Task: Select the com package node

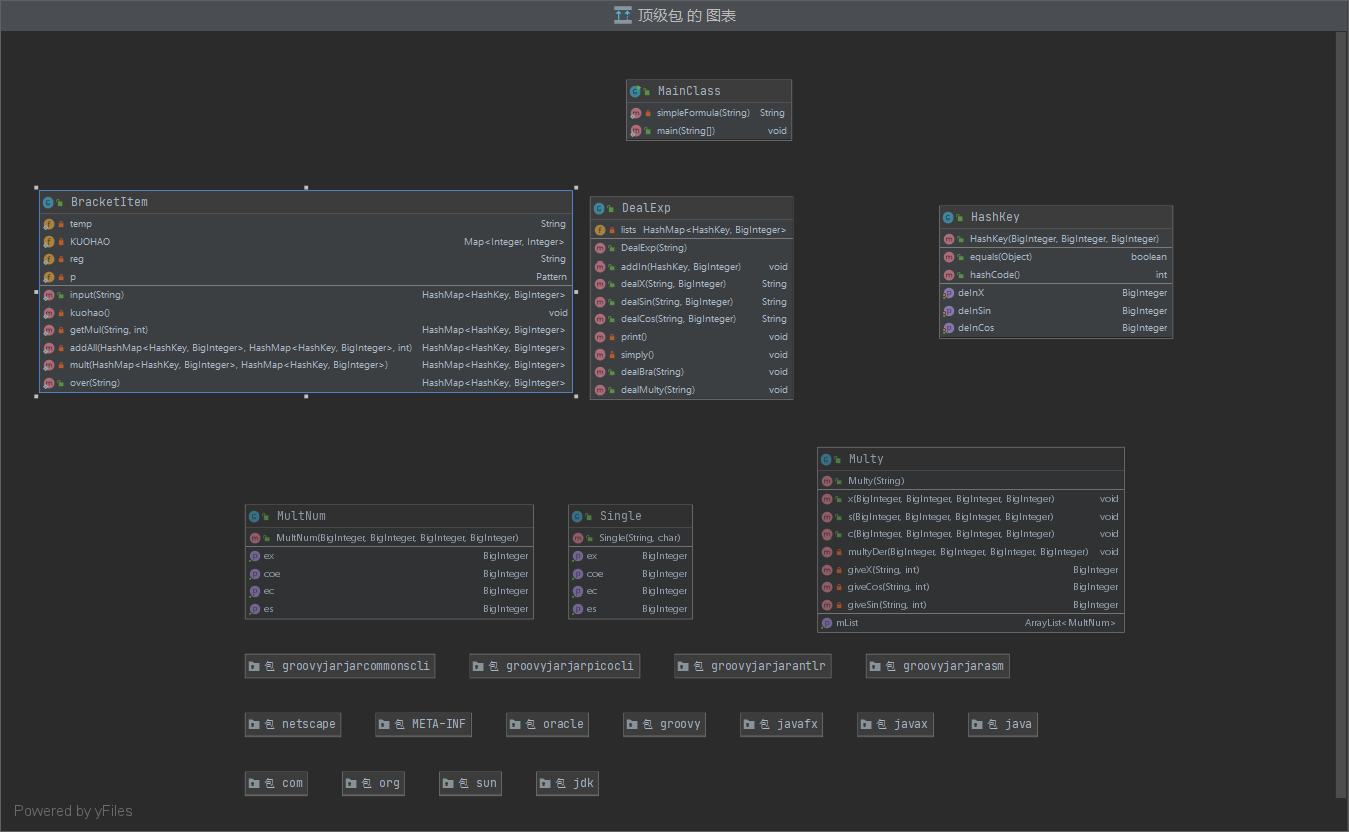Action: tap(276, 783)
